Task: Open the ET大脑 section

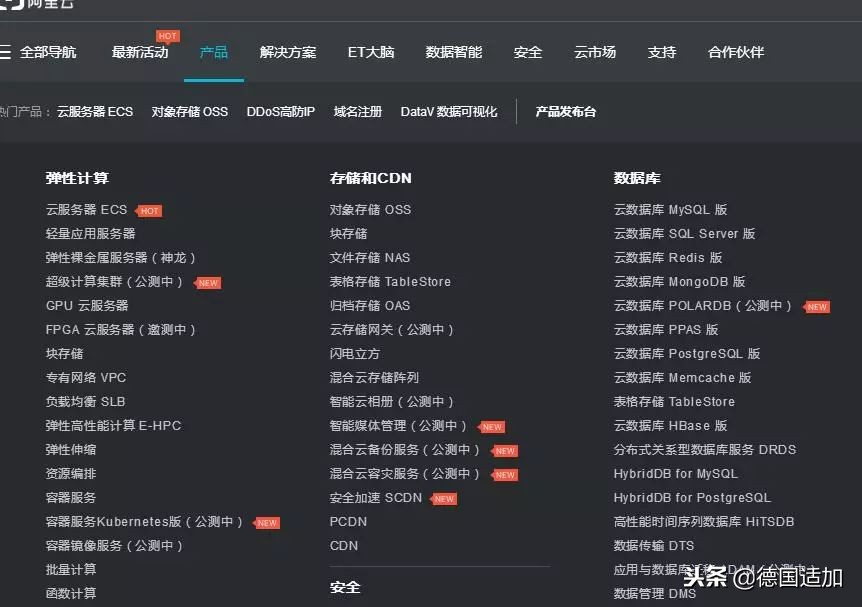Action: coord(371,51)
